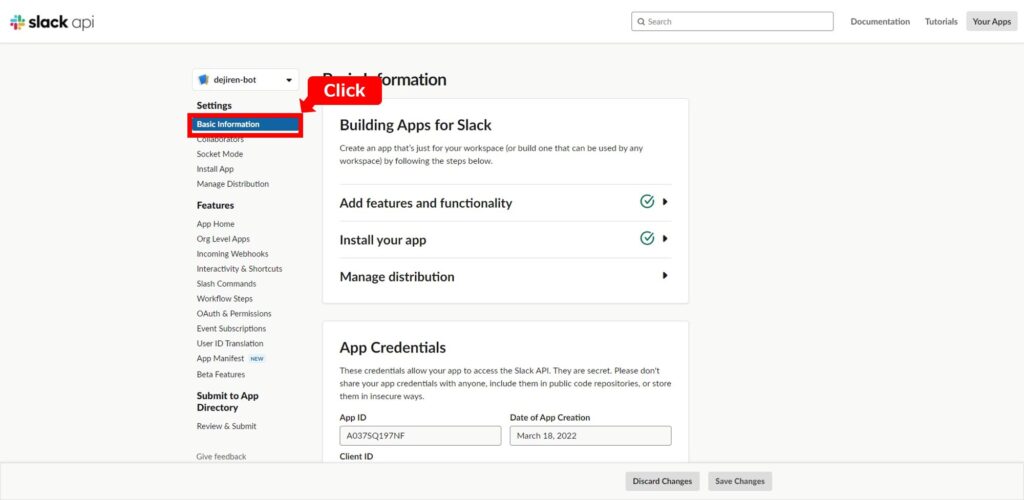Open the dejiren-bot app selector dropdown
The width and height of the screenshot is (1024, 500).
pos(246,80)
